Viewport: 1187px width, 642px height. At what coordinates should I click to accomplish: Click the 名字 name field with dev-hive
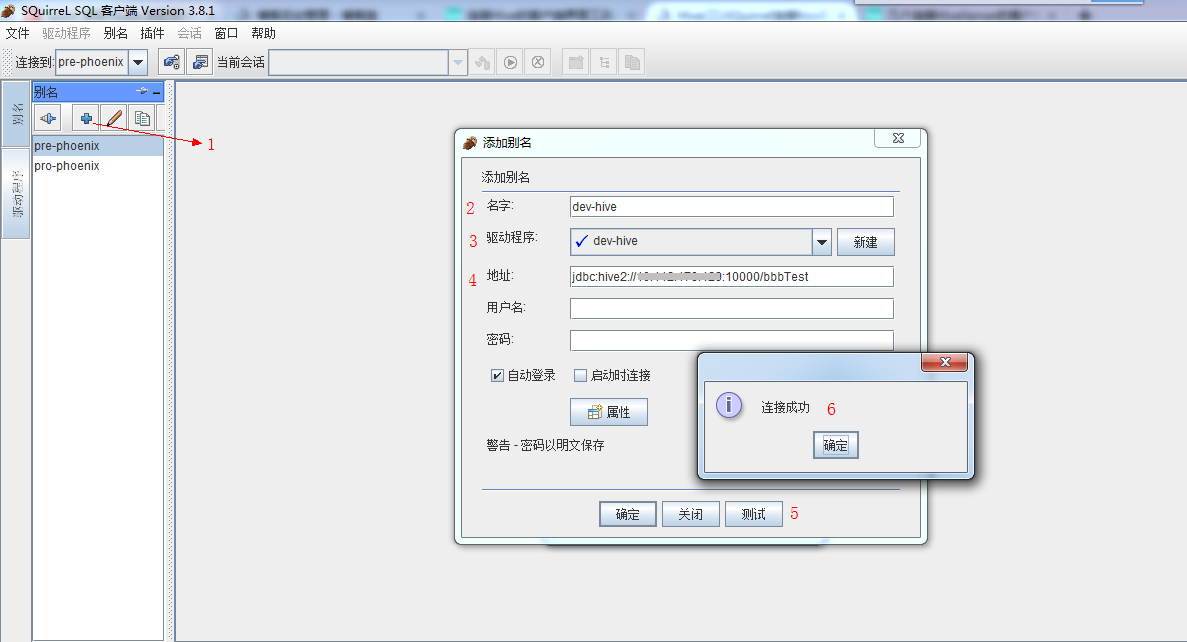(731, 207)
